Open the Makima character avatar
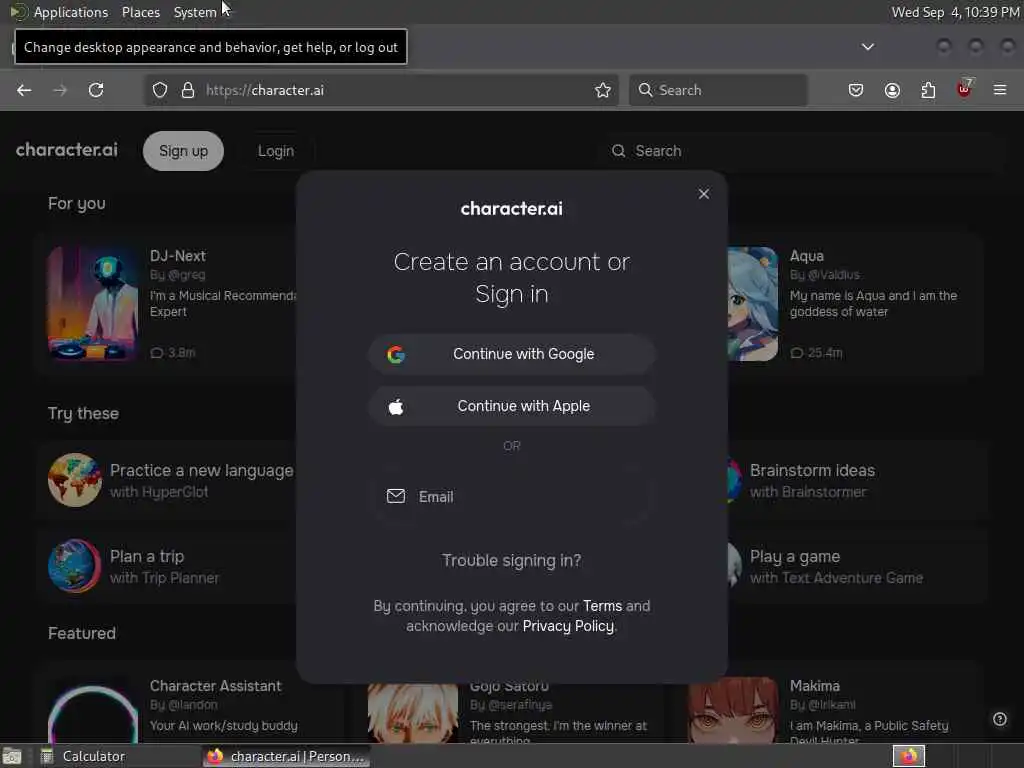 click(733, 711)
